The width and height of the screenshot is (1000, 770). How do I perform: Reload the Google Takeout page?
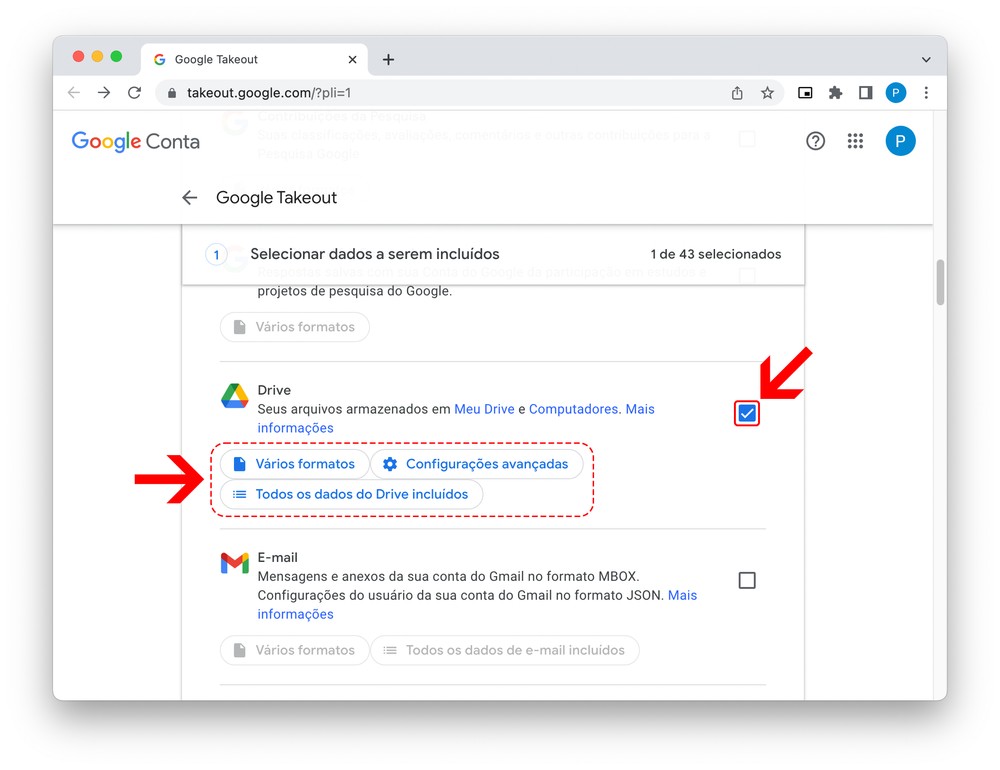134,93
